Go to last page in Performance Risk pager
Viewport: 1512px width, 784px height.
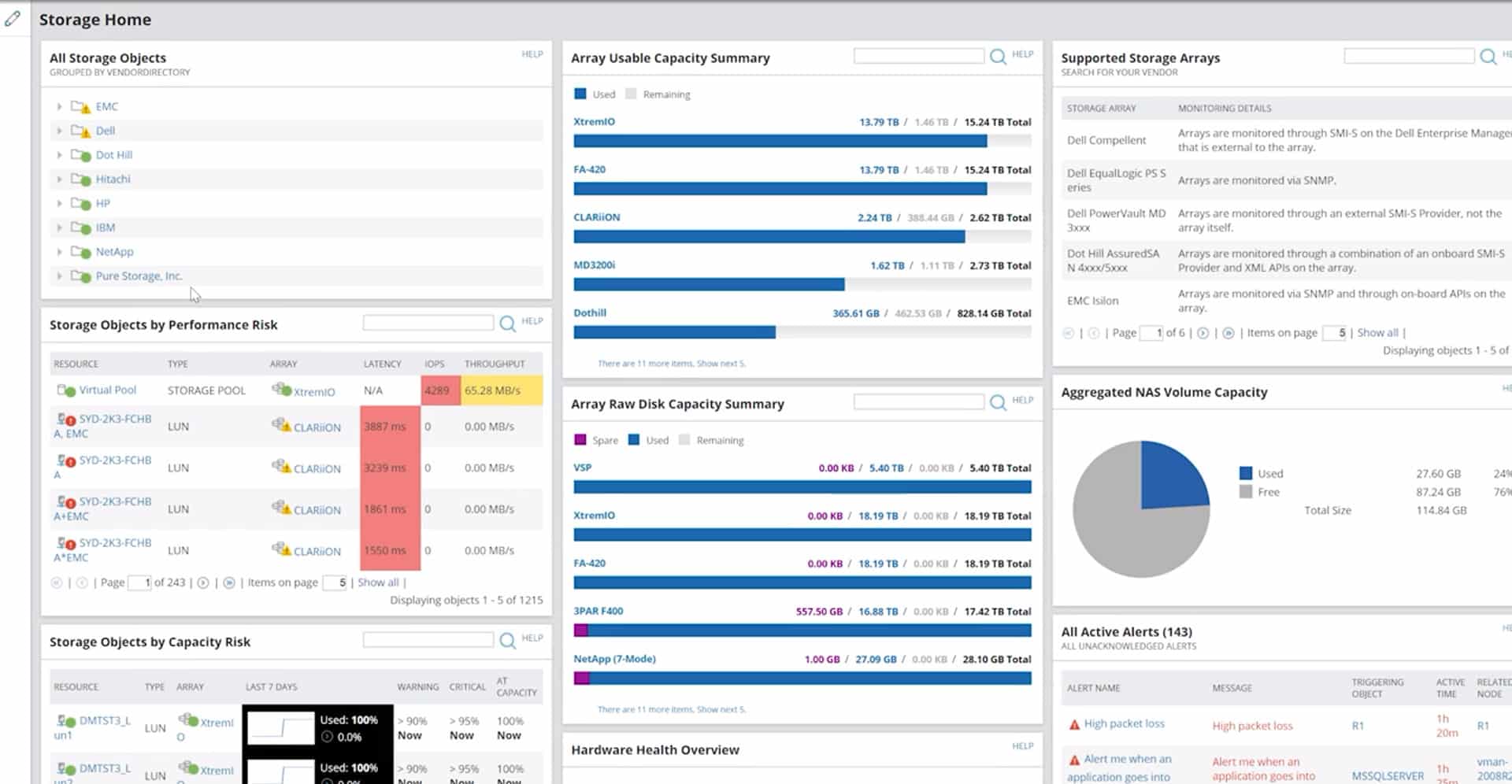coord(229,583)
